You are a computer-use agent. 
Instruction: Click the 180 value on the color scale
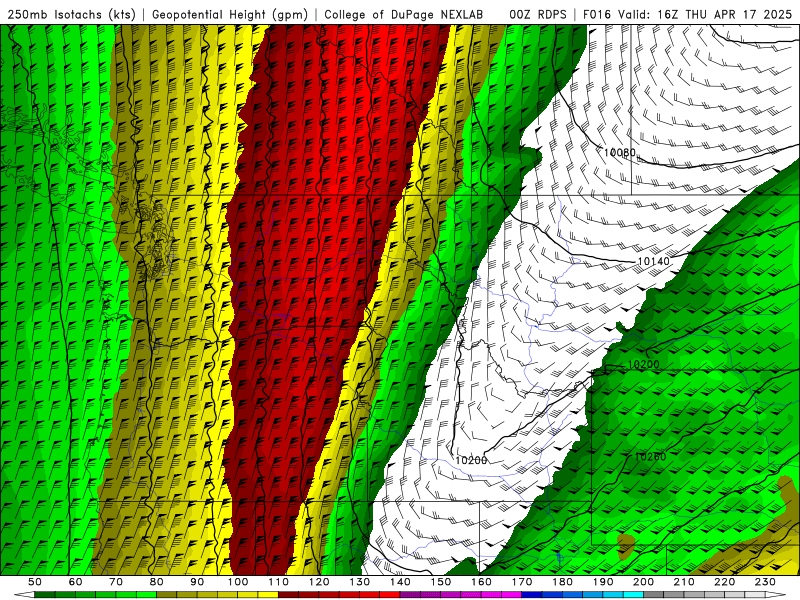(x=563, y=582)
